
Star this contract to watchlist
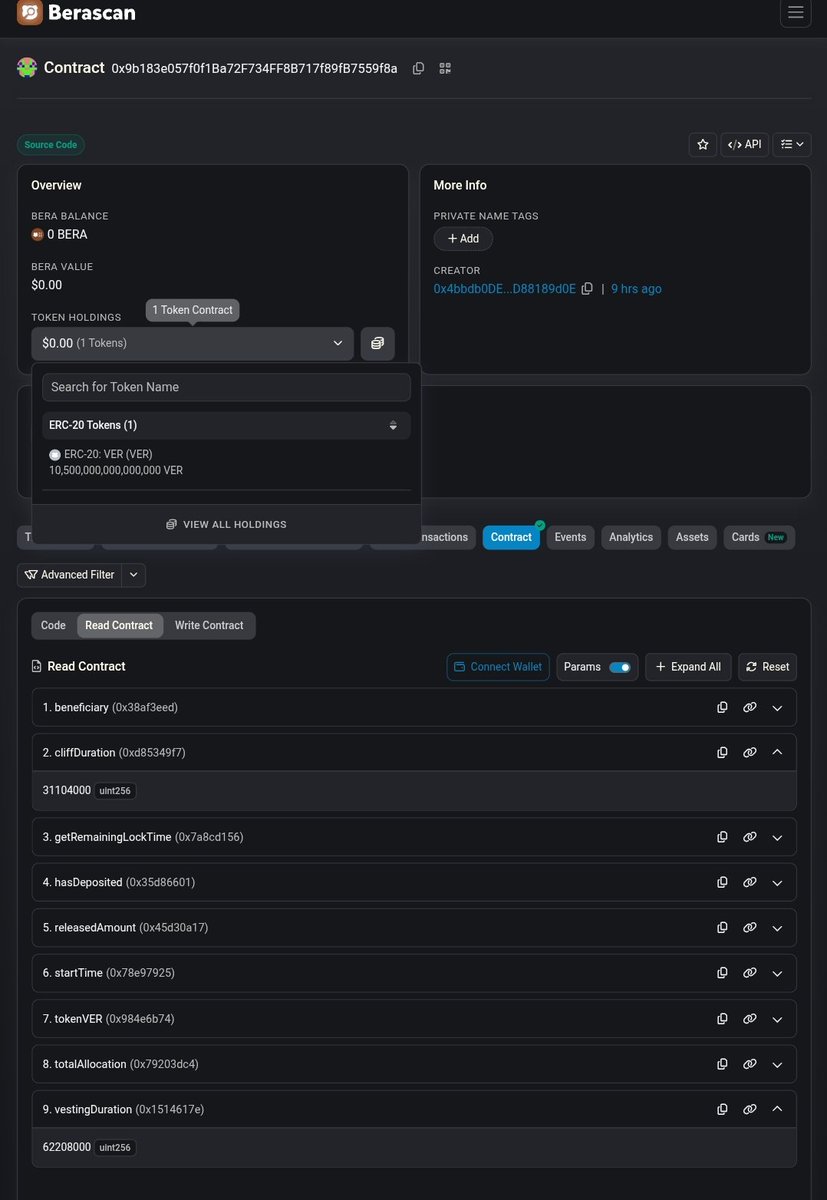[x=703, y=144]
